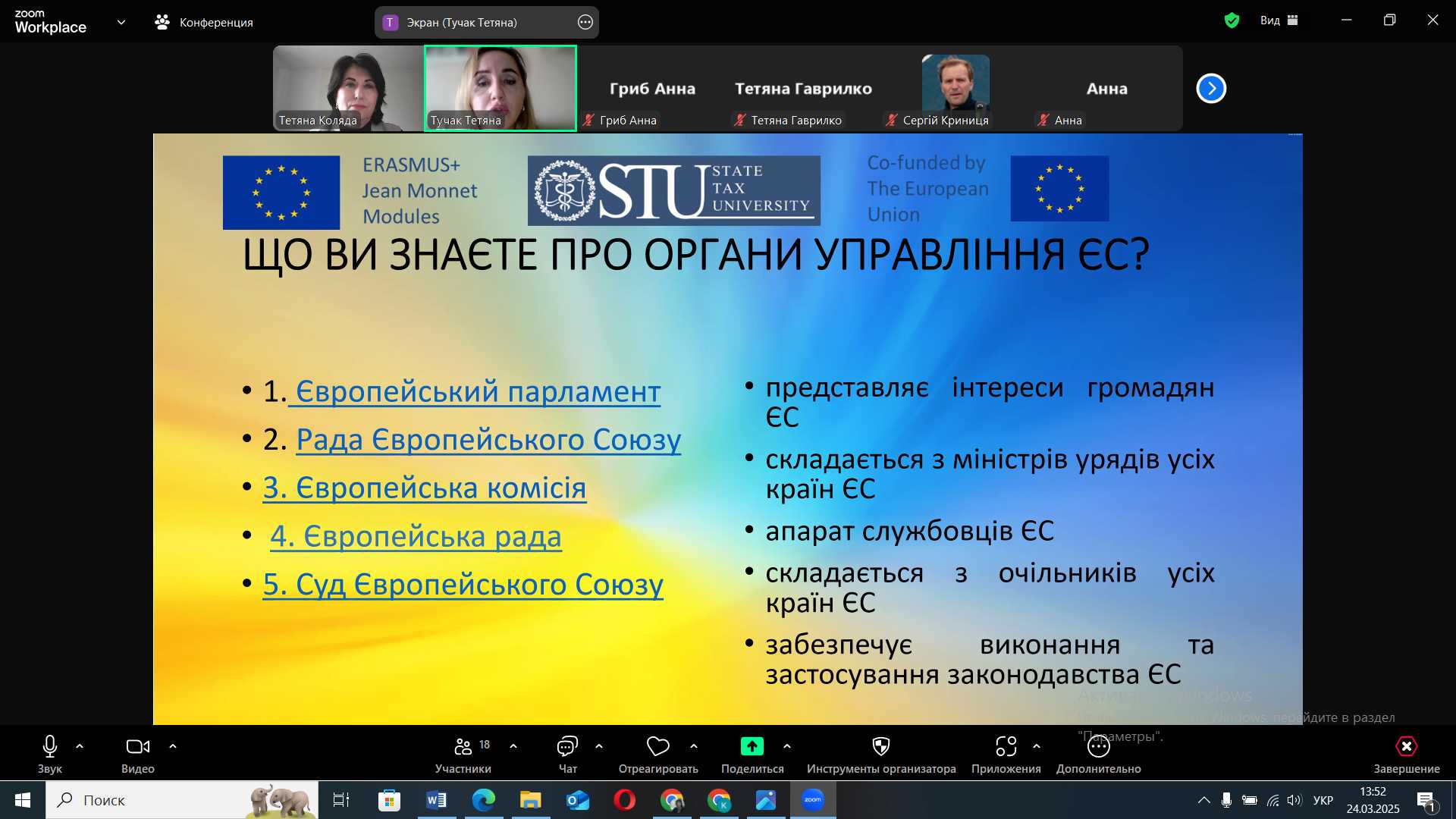
Task: Expand audio options arrow next to Звук
Action: [80, 746]
